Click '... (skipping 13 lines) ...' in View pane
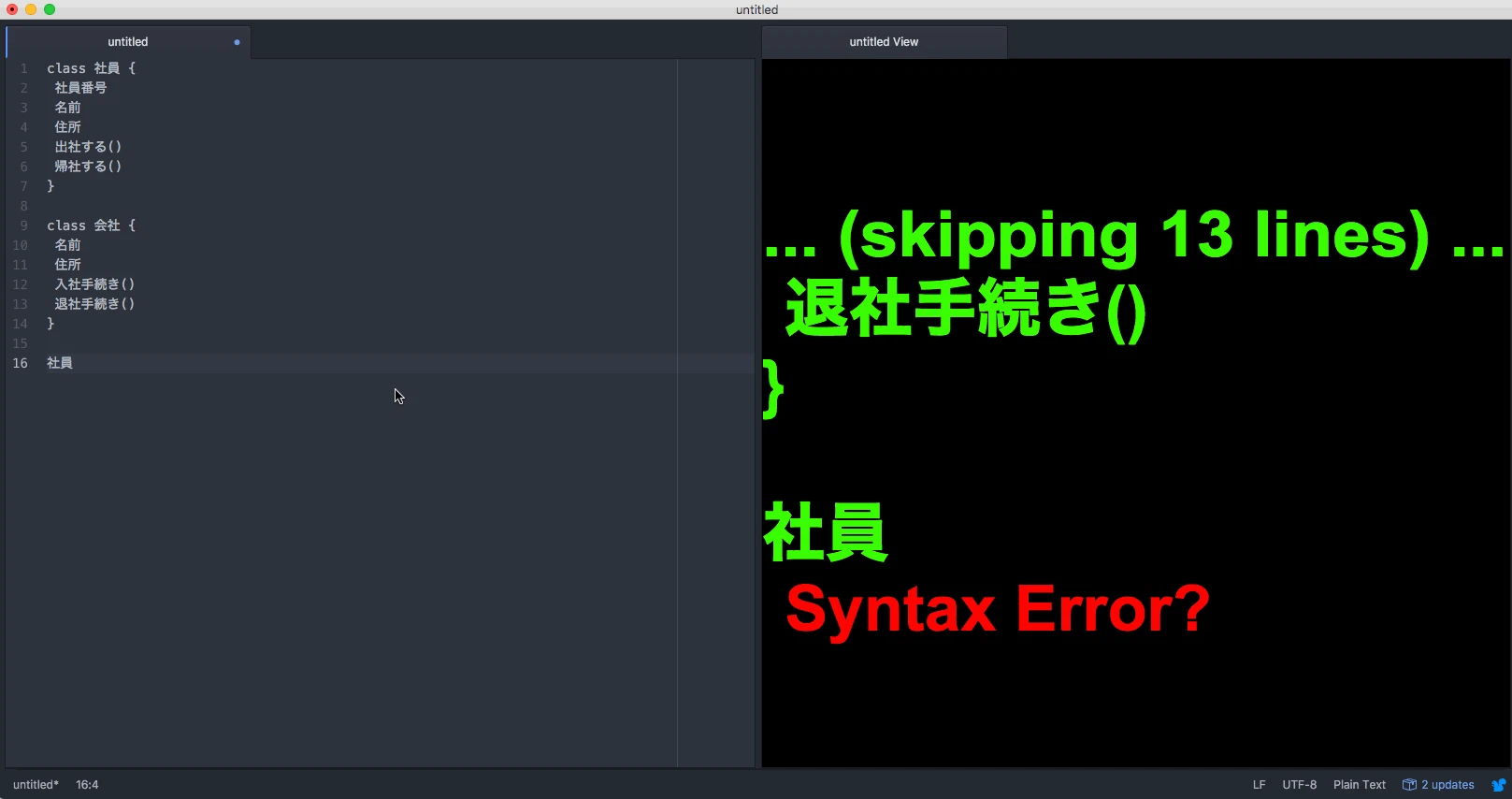This screenshot has width=1512, height=799. 1133,235
